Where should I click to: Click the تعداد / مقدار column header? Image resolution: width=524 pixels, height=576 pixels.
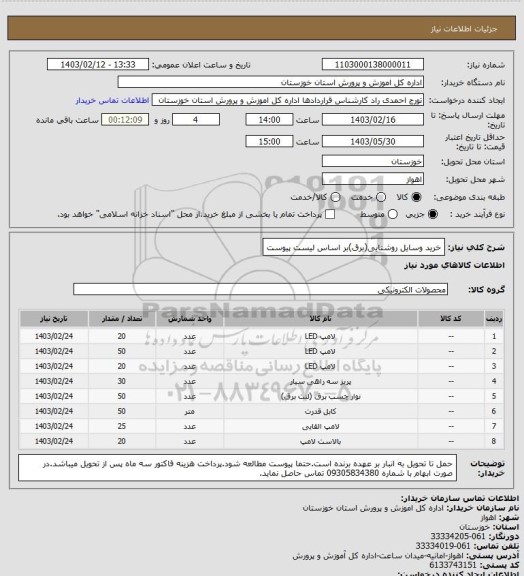click(x=122, y=319)
